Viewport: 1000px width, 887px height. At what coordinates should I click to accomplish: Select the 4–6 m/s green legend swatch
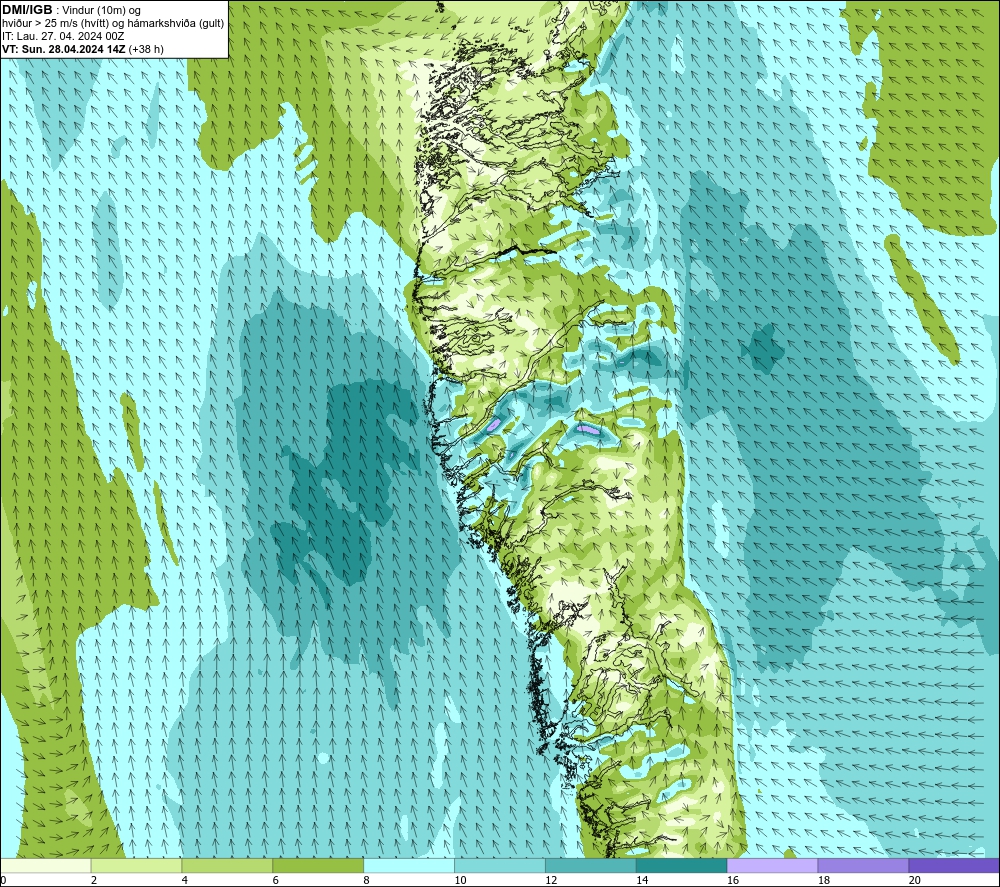(x=227, y=865)
